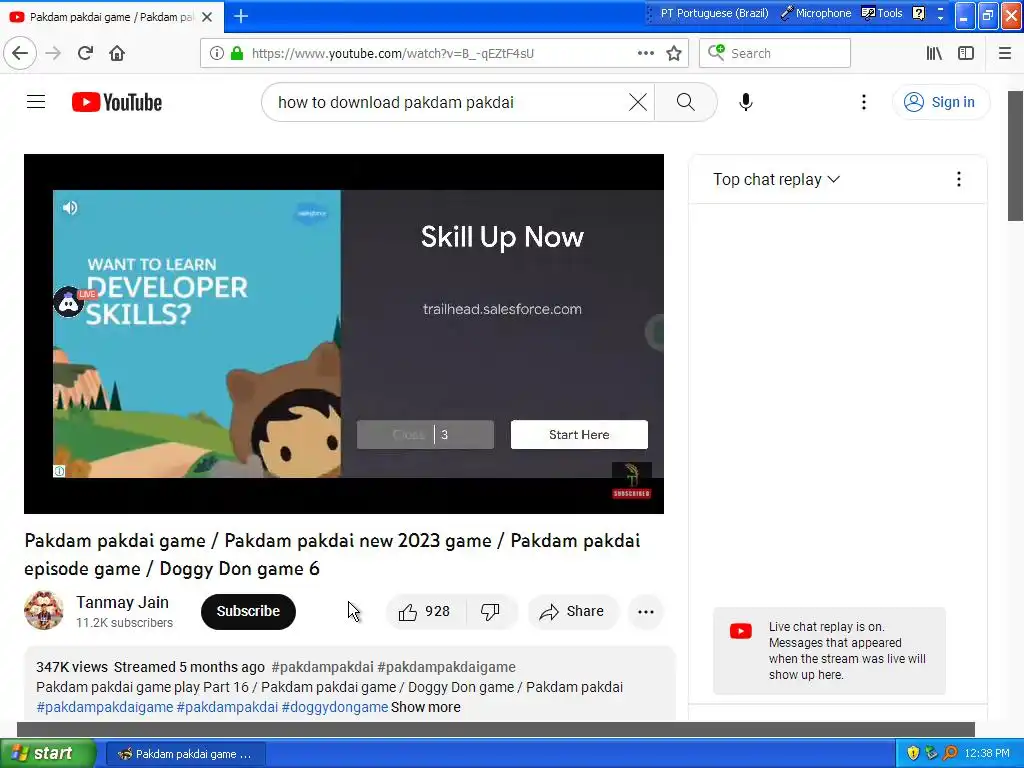The height and width of the screenshot is (768, 1024).
Task: Open a new browser tab
Action: point(241,16)
